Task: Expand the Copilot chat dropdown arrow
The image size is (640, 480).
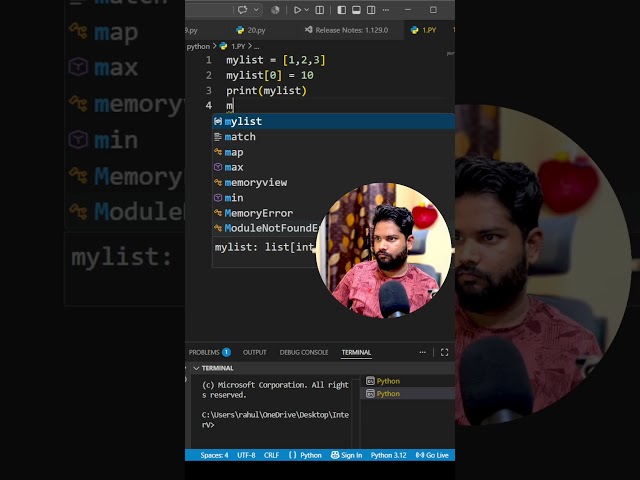Action: click(256, 10)
